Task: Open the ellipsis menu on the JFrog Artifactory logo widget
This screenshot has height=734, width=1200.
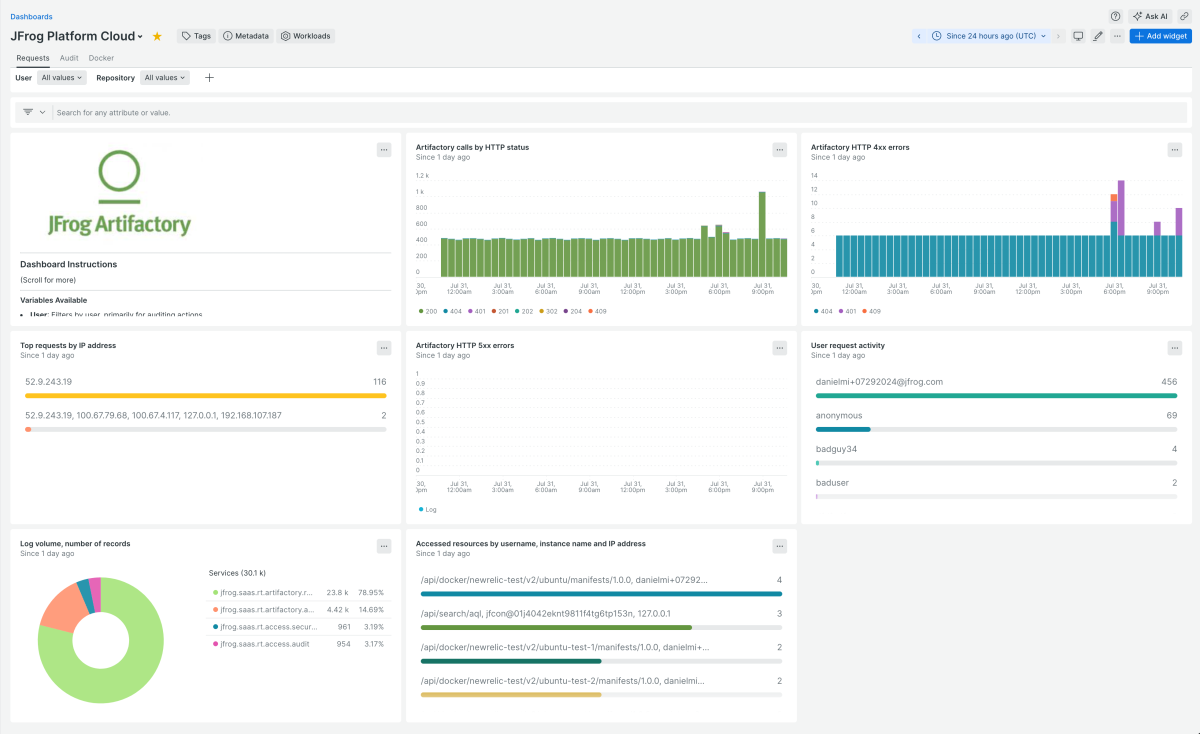Action: [x=384, y=149]
